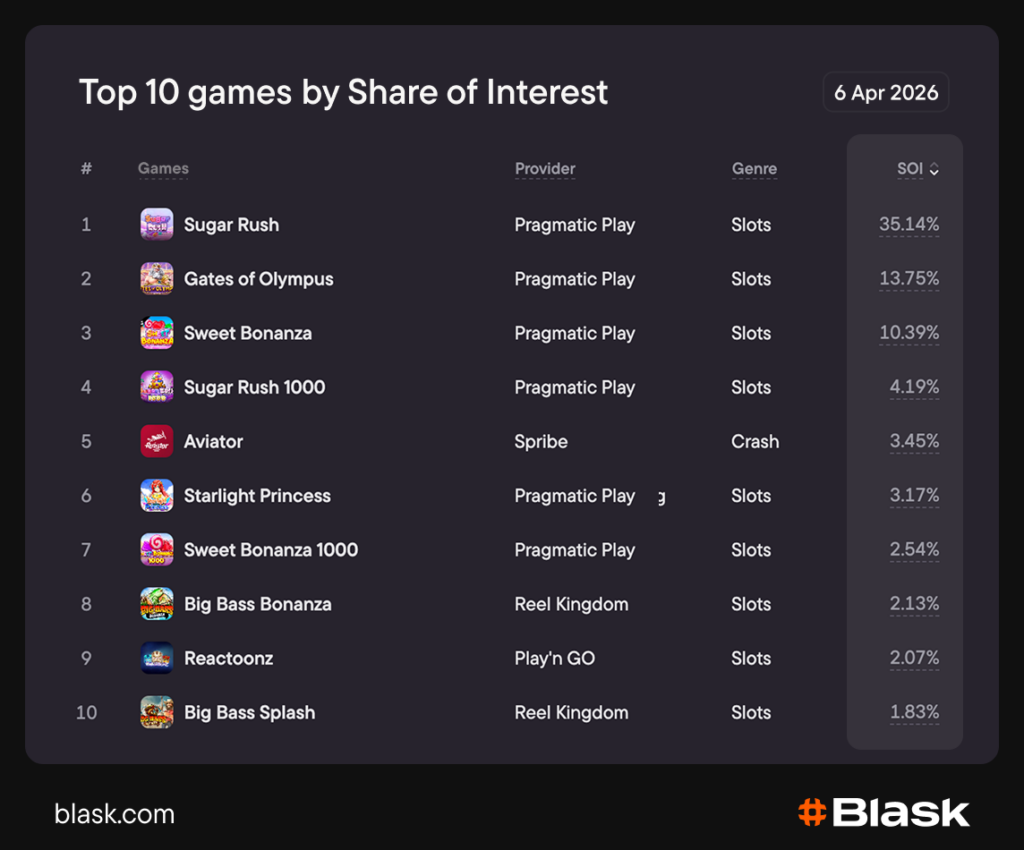
Task: Click the Big Bass Bonanza game icon
Action: point(157,604)
